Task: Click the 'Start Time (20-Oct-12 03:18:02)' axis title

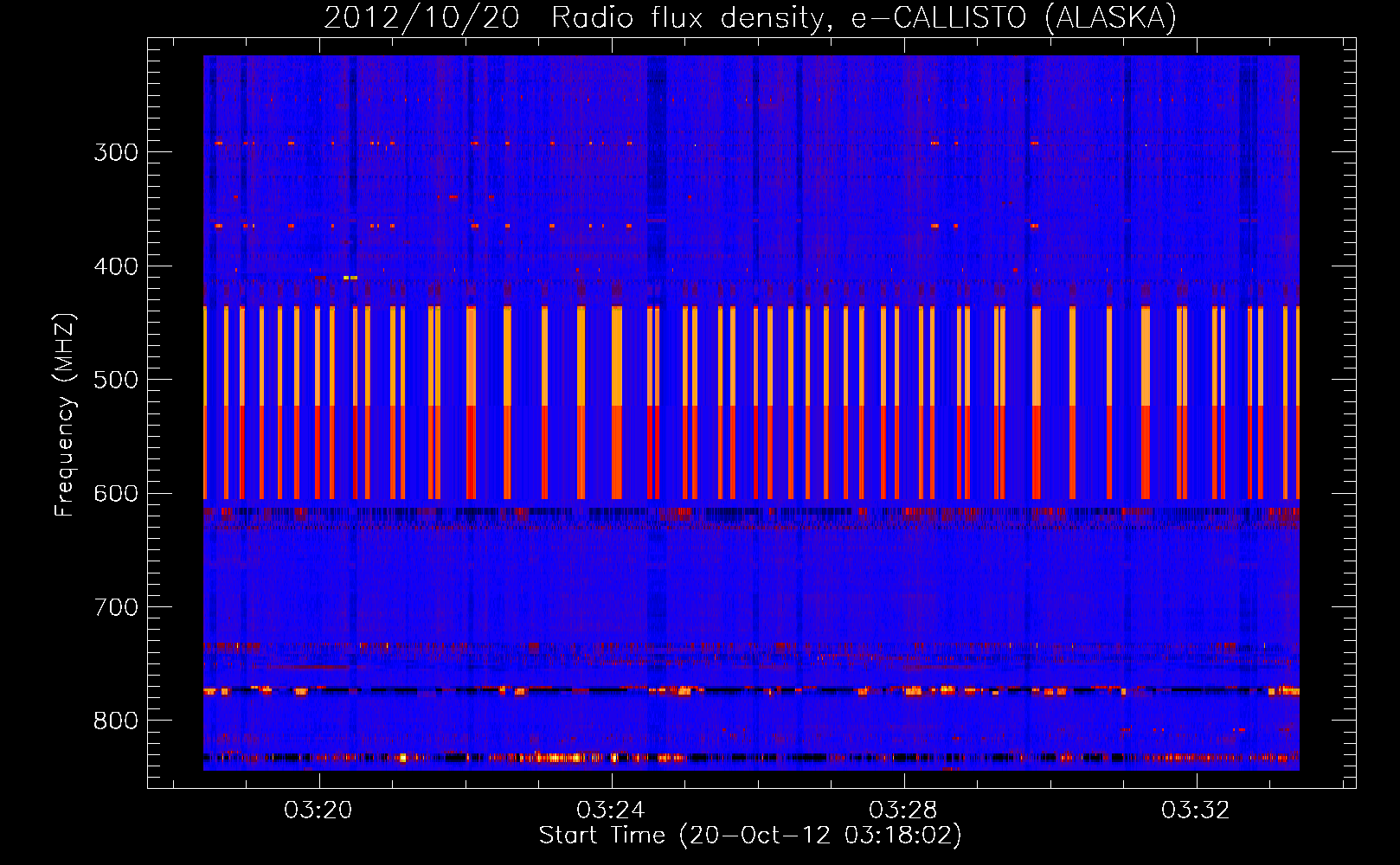Action: [750, 836]
